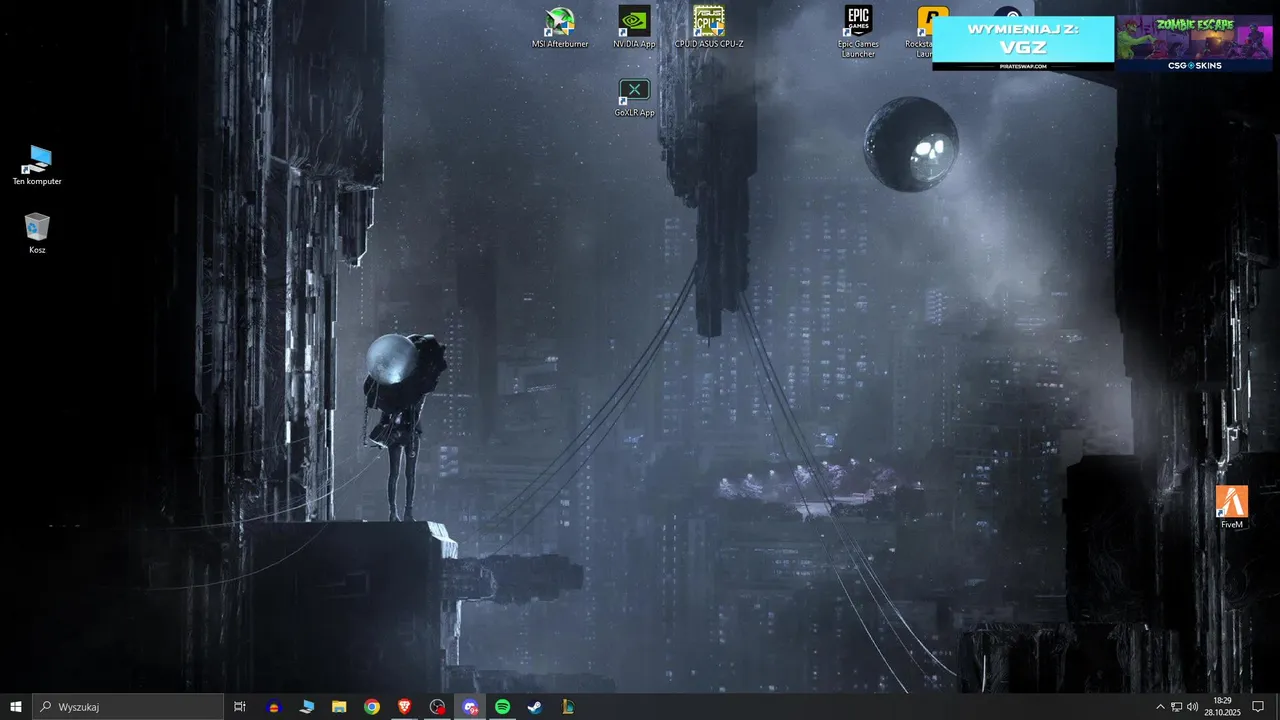
Task: Launch the GoXLR App shortcut
Action: (x=634, y=98)
